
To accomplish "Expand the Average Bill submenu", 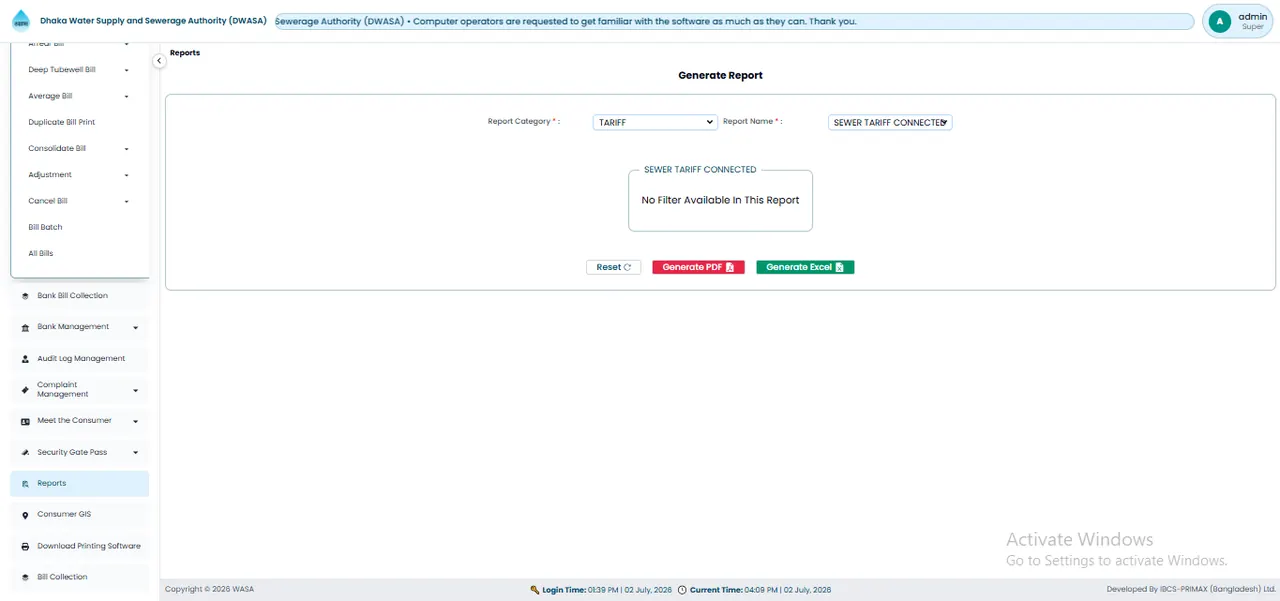I will point(127,96).
